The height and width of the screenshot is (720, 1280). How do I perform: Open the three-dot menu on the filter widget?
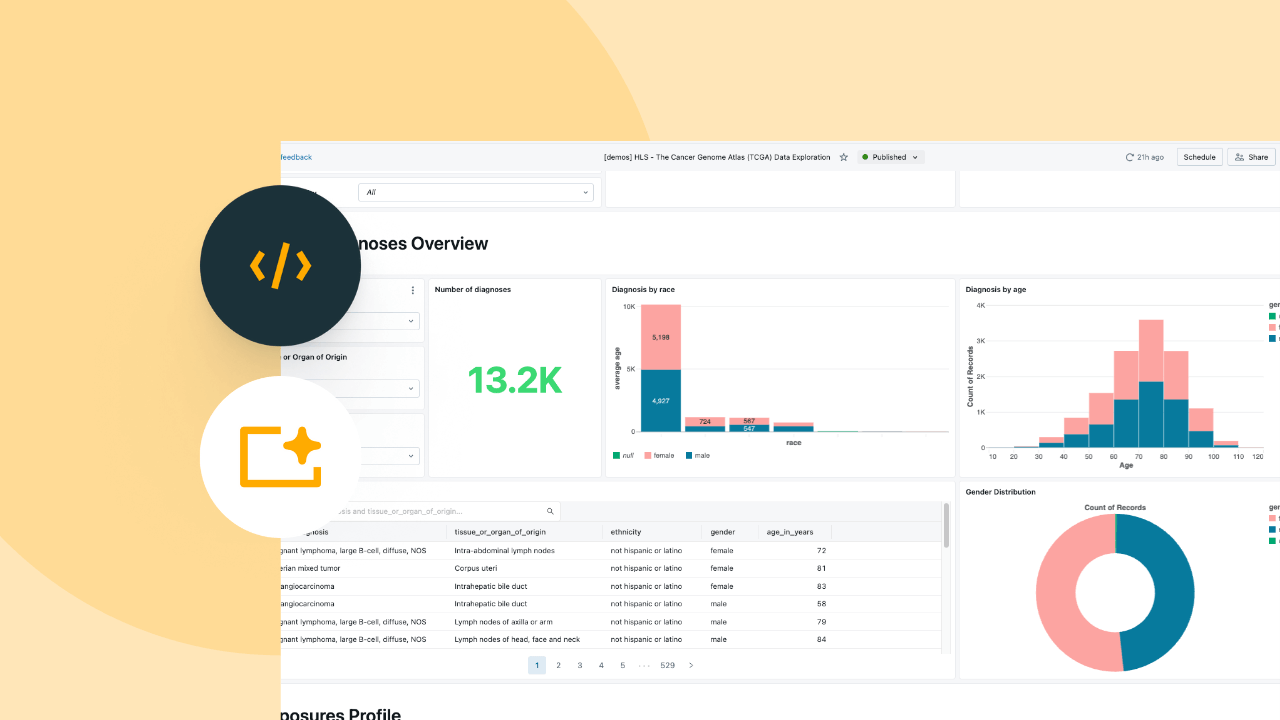pyautogui.click(x=412, y=291)
